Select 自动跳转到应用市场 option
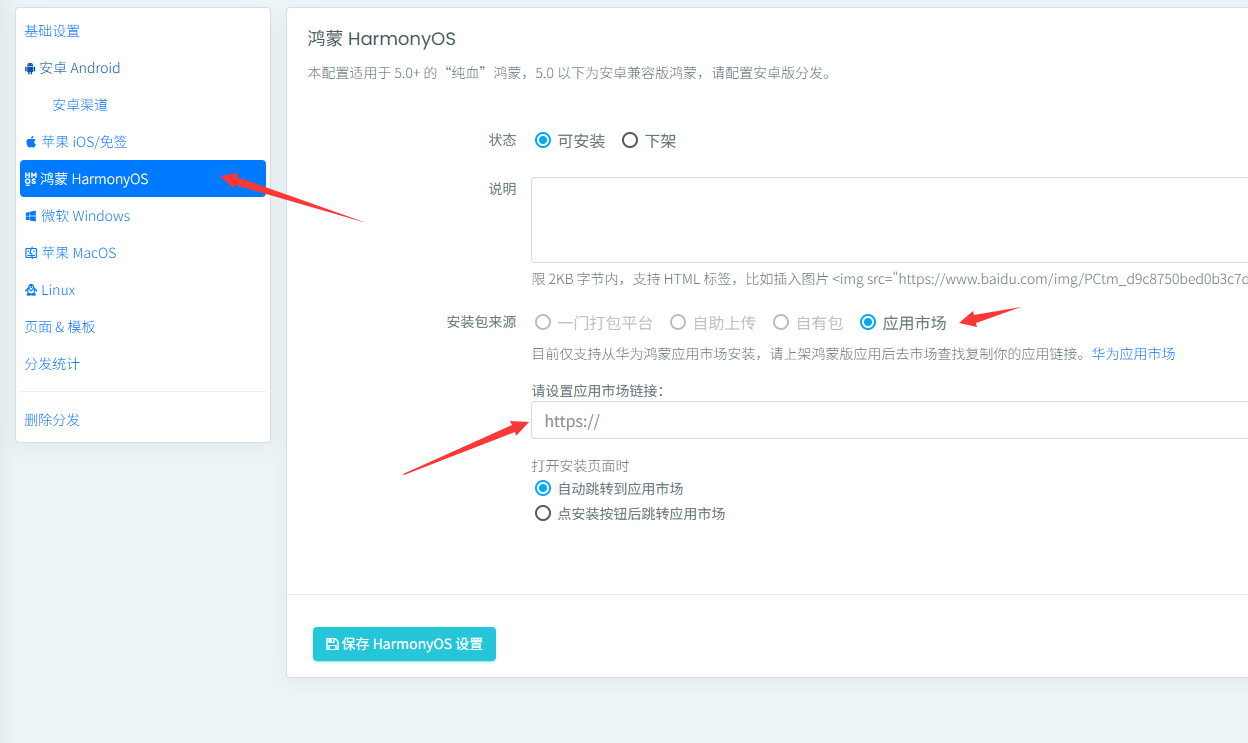 543,488
